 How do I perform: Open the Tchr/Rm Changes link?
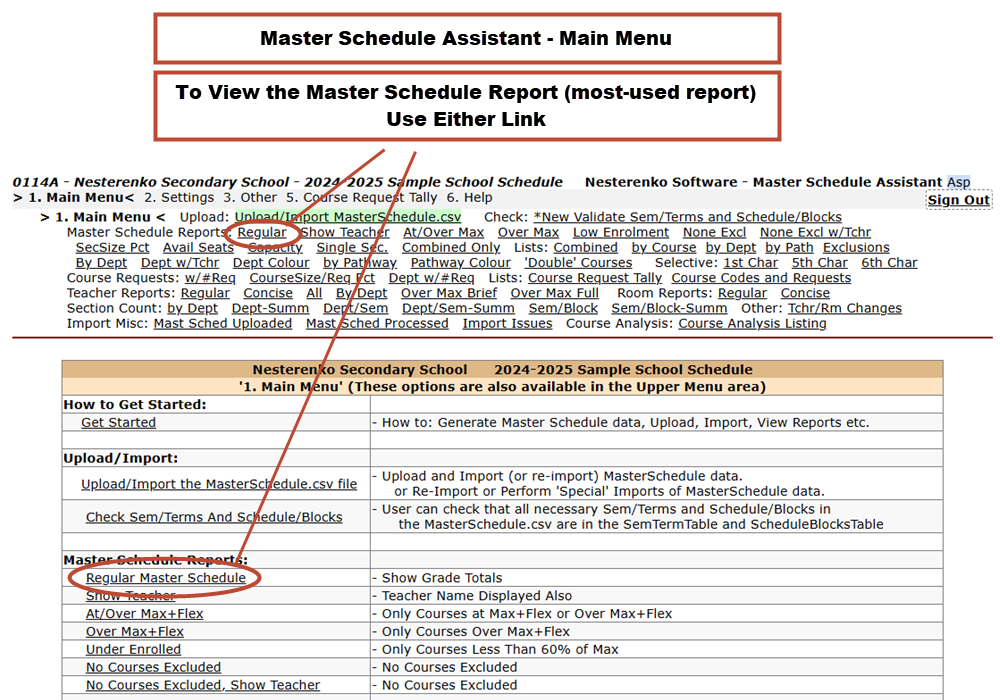(844, 308)
